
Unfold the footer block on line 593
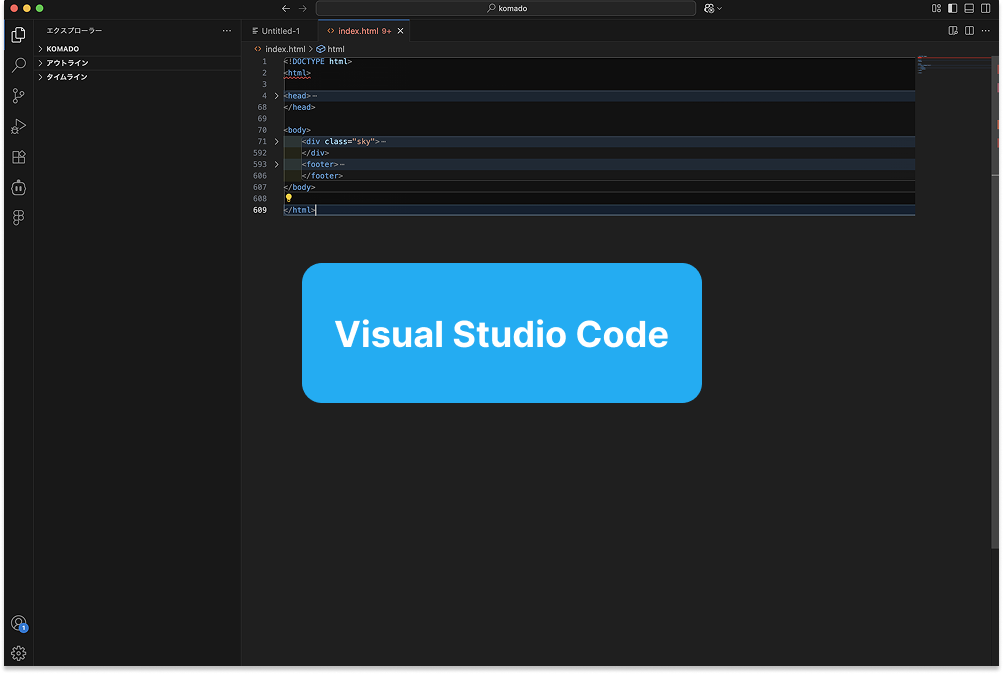276,164
